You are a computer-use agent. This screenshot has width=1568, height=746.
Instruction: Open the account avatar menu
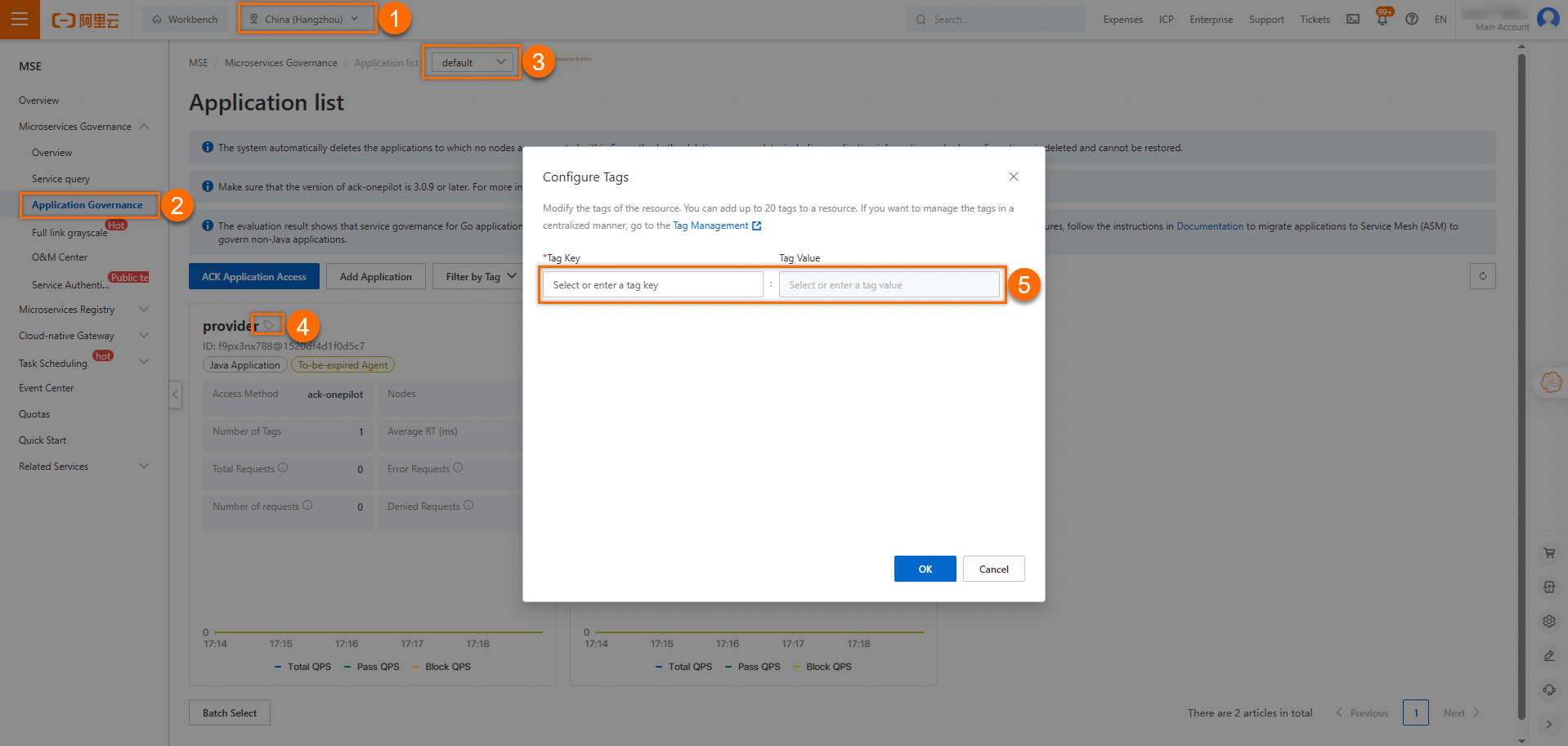point(1548,18)
